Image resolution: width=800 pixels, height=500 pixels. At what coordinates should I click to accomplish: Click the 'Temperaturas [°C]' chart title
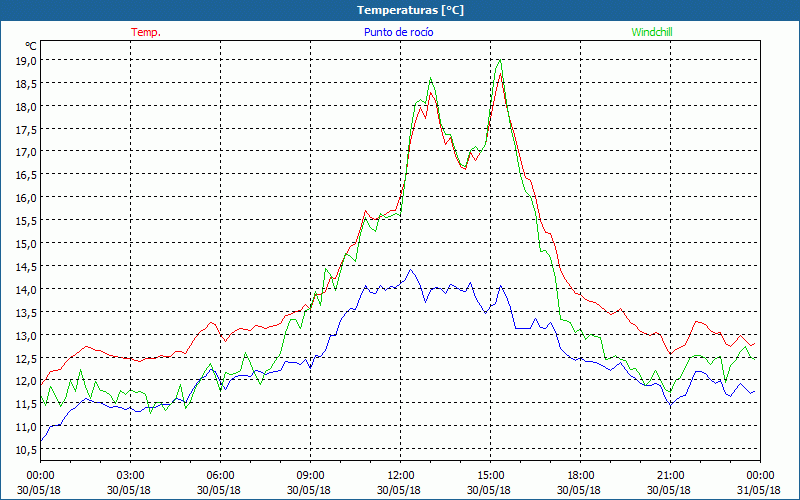click(410, 10)
